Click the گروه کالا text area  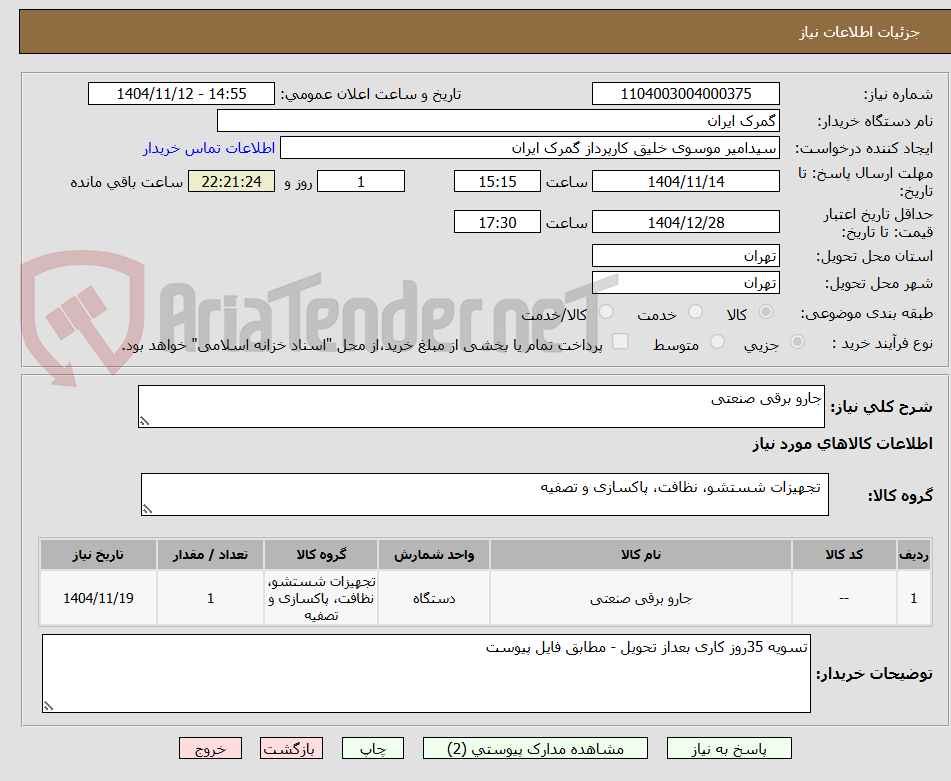click(x=485, y=494)
